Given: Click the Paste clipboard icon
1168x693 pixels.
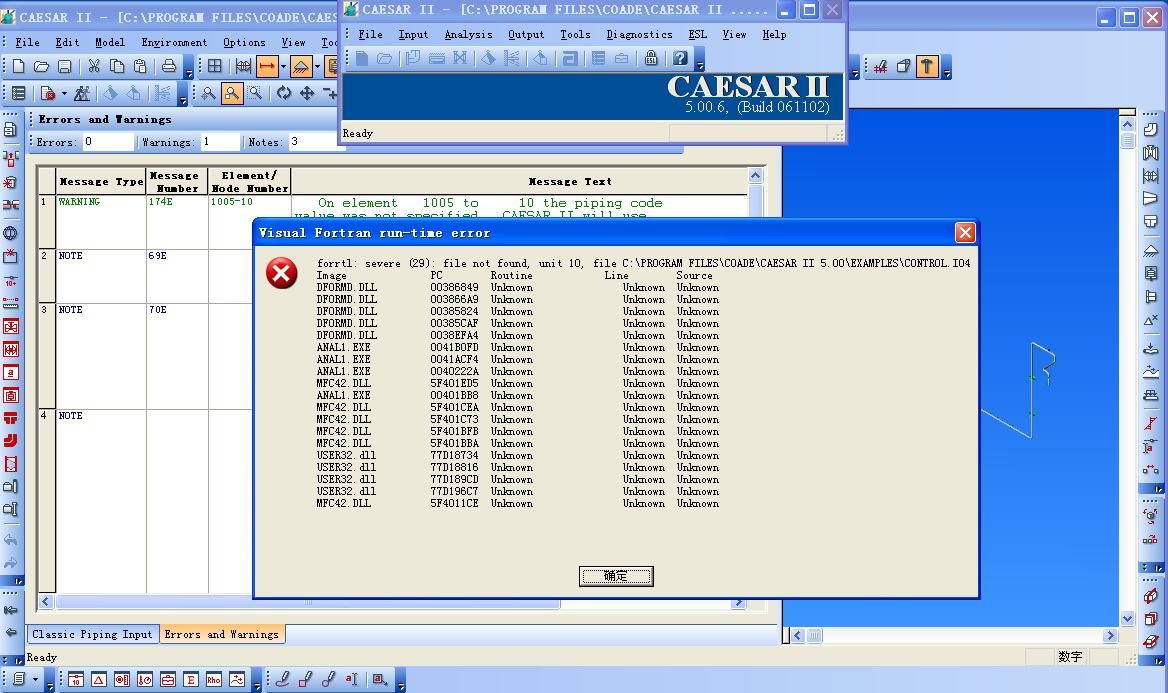Looking at the screenshot, I should [x=140, y=66].
